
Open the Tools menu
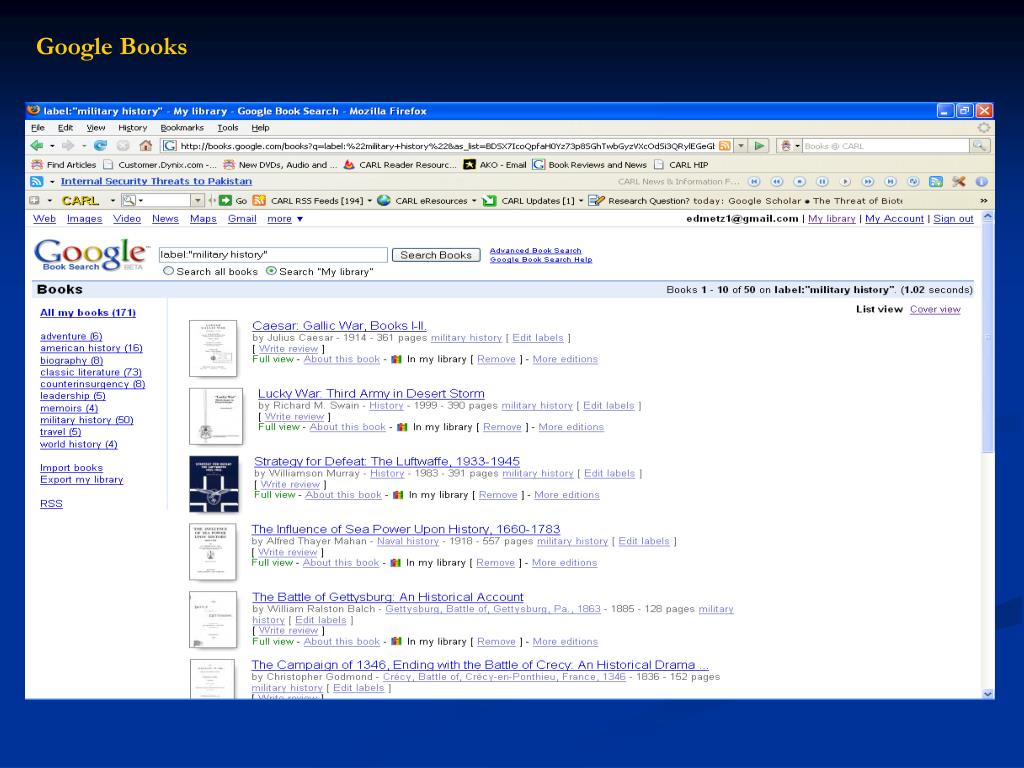(228, 128)
